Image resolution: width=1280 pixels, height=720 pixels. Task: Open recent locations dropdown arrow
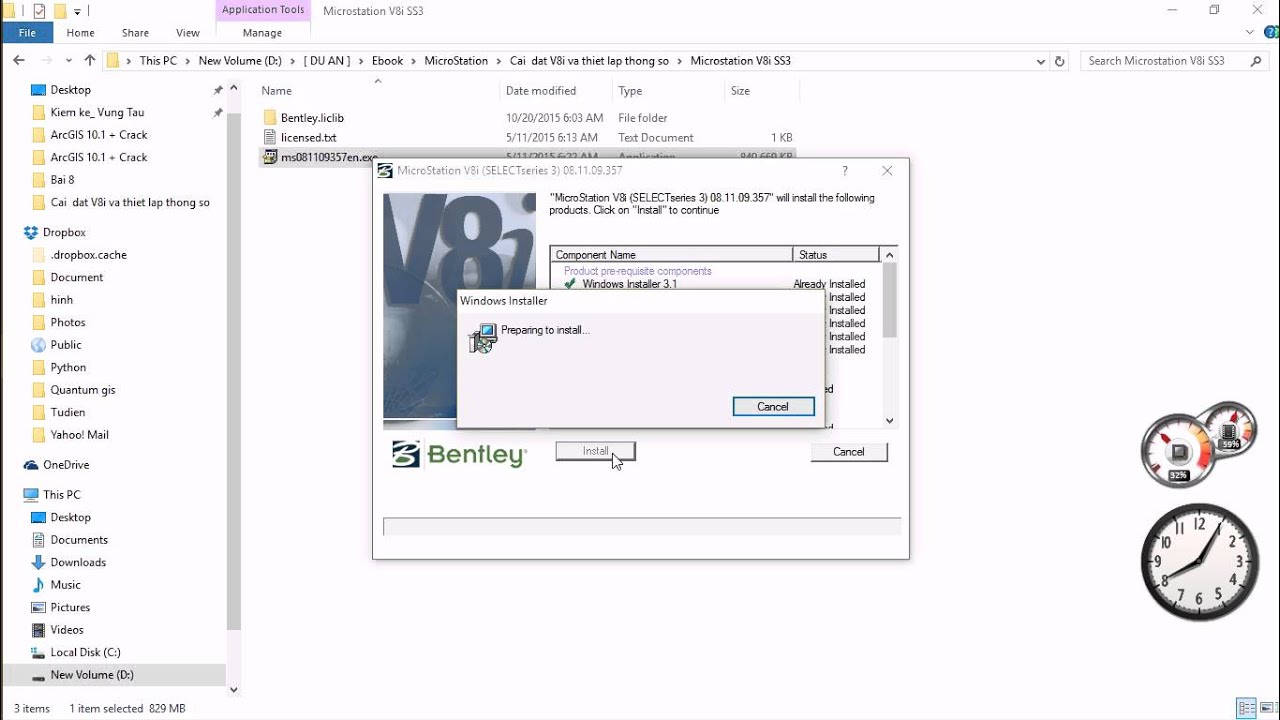(69, 61)
